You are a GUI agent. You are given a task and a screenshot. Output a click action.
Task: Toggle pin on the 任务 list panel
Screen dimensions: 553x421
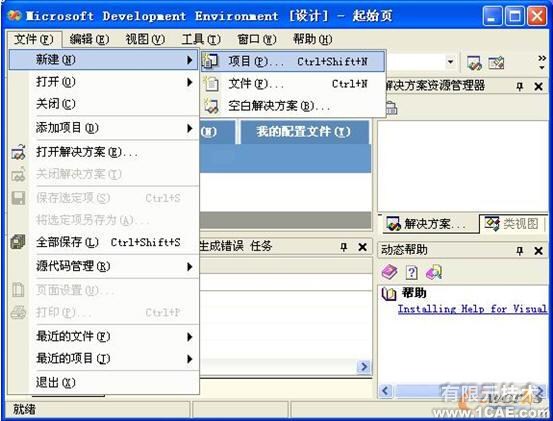tap(344, 247)
